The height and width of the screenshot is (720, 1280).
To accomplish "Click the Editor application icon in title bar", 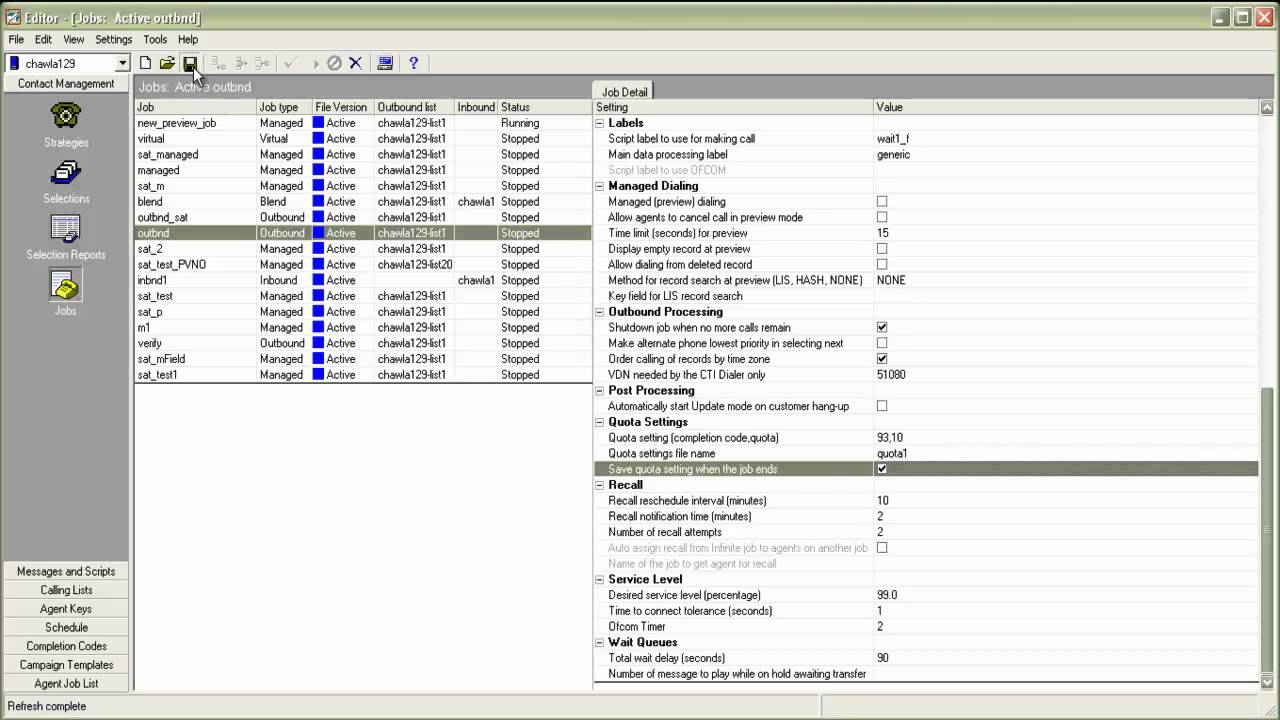I will click(13, 17).
